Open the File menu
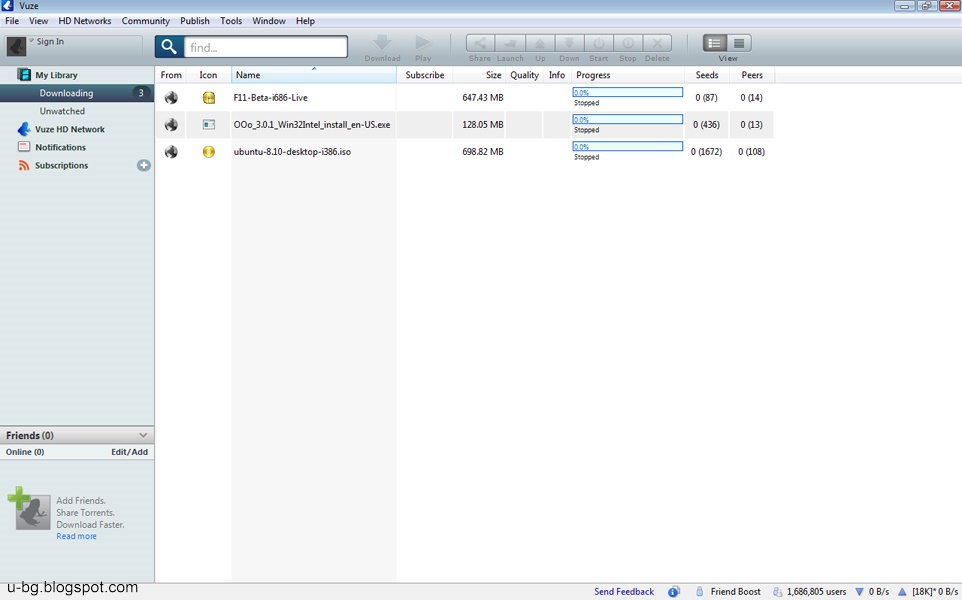This screenshot has height=600, width=962. pos(12,20)
